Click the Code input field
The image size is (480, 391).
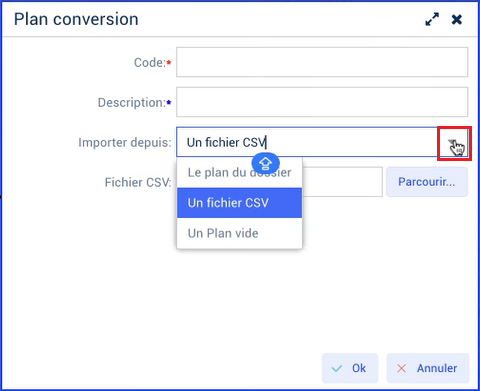[322, 62]
